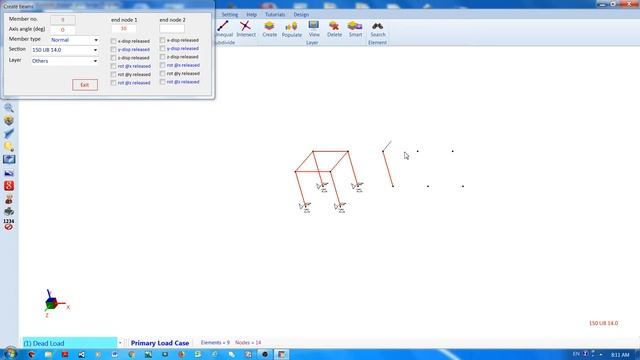Click the magnifier zoom icon in left sidebar
The height and width of the screenshot is (360, 640).
click(x=9, y=108)
